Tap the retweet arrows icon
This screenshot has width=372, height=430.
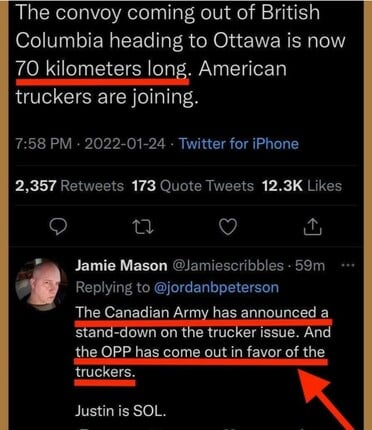(x=143, y=227)
